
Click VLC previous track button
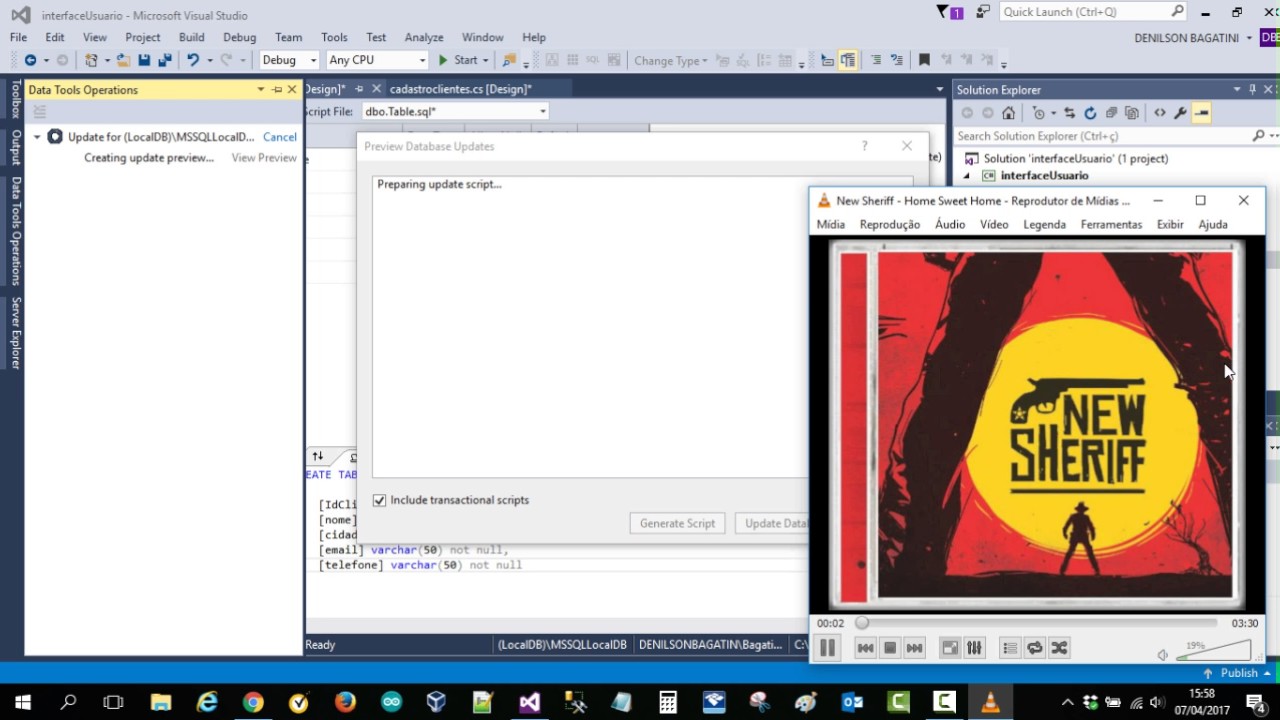tap(865, 648)
